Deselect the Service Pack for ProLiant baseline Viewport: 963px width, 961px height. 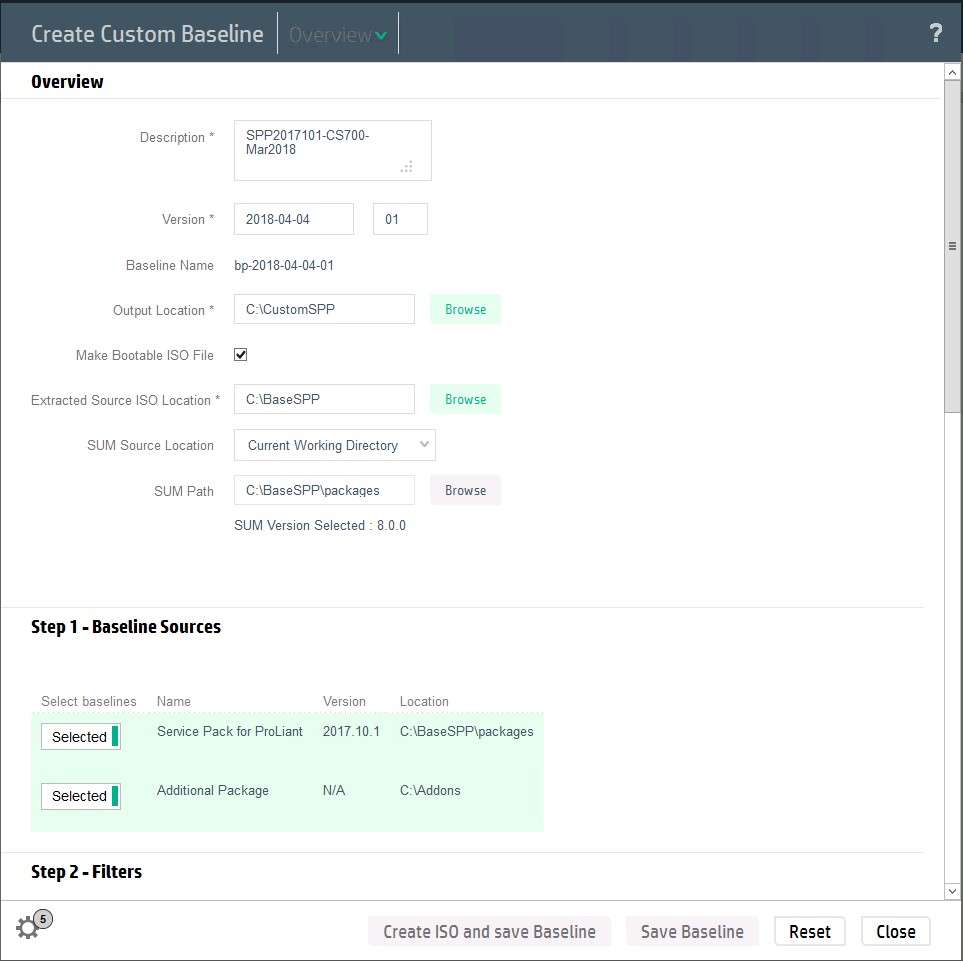click(80, 736)
